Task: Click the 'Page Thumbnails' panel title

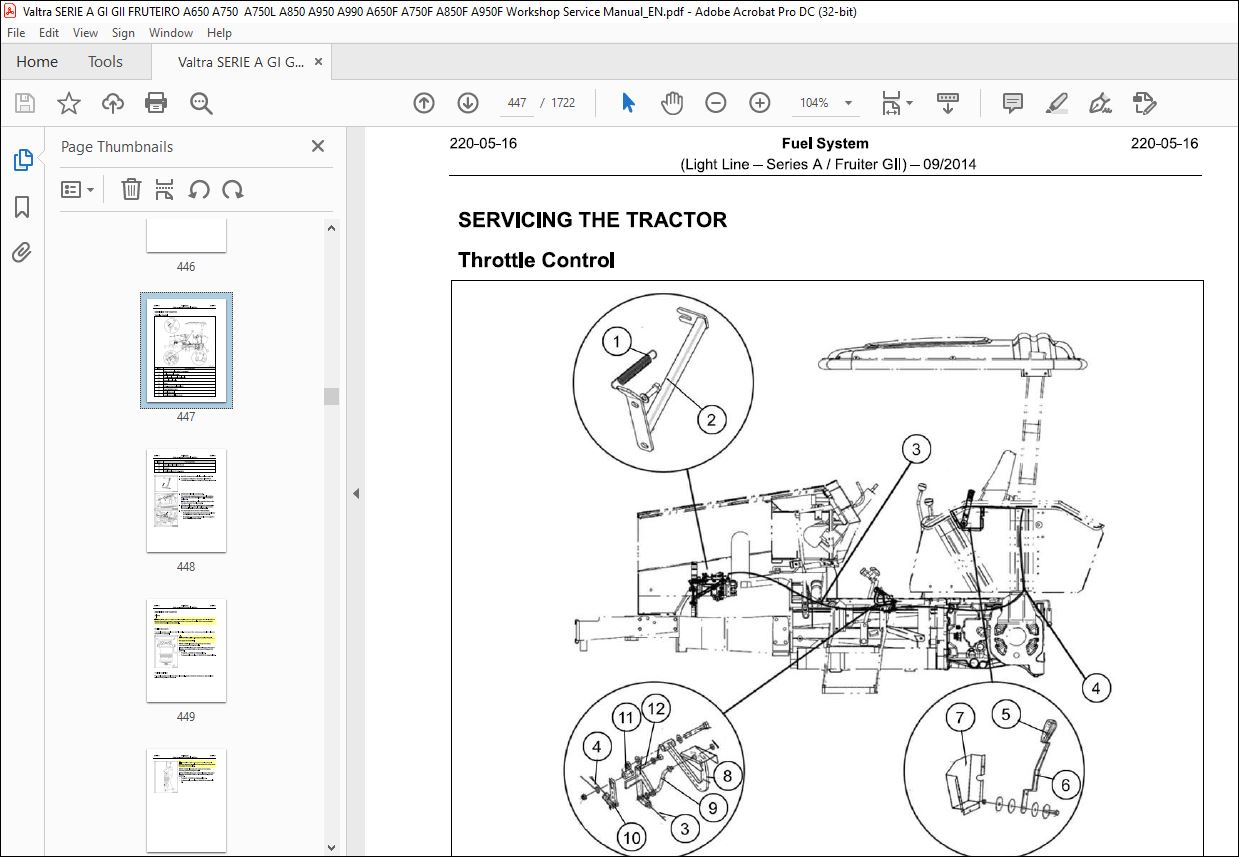Action: point(117,147)
